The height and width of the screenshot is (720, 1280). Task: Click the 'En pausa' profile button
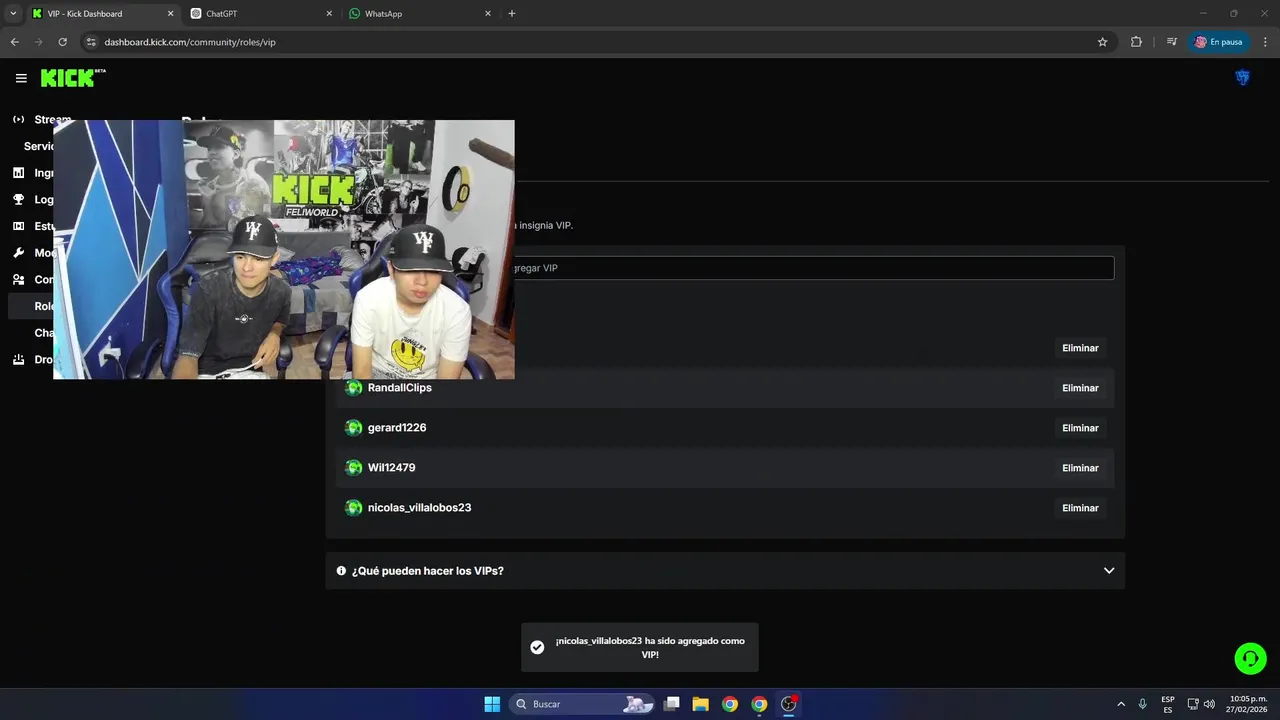tap(1218, 42)
